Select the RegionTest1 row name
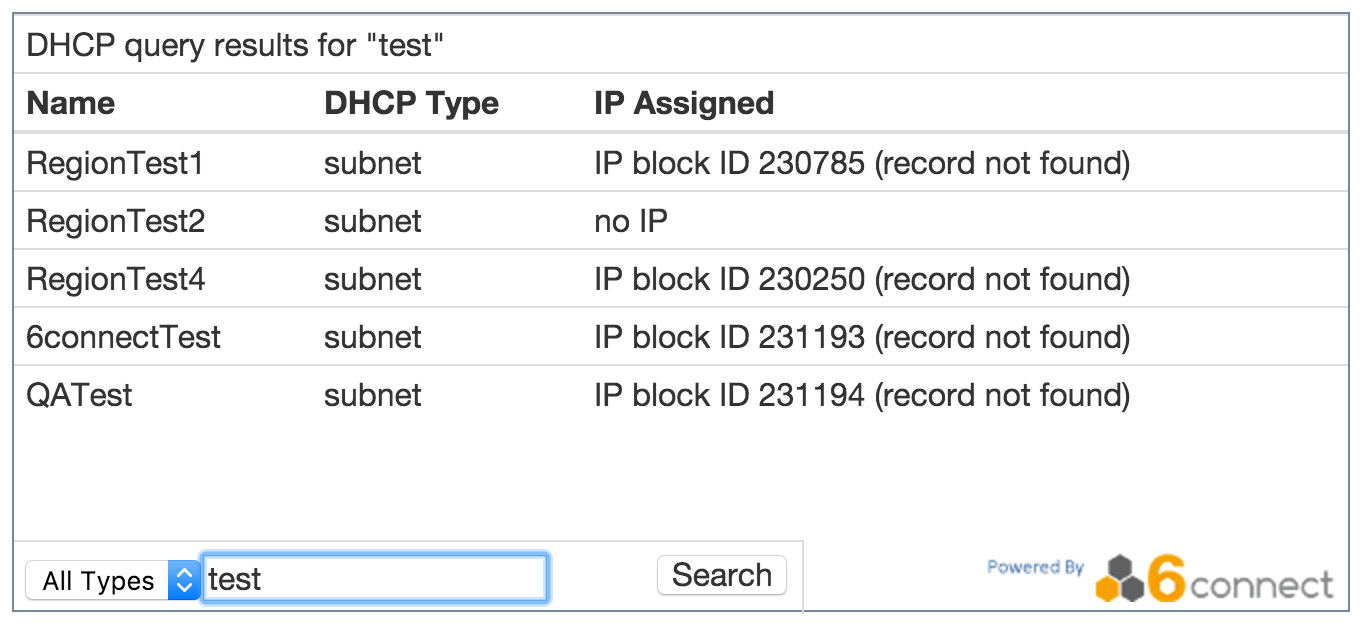The image size is (1370, 624). tap(115, 163)
